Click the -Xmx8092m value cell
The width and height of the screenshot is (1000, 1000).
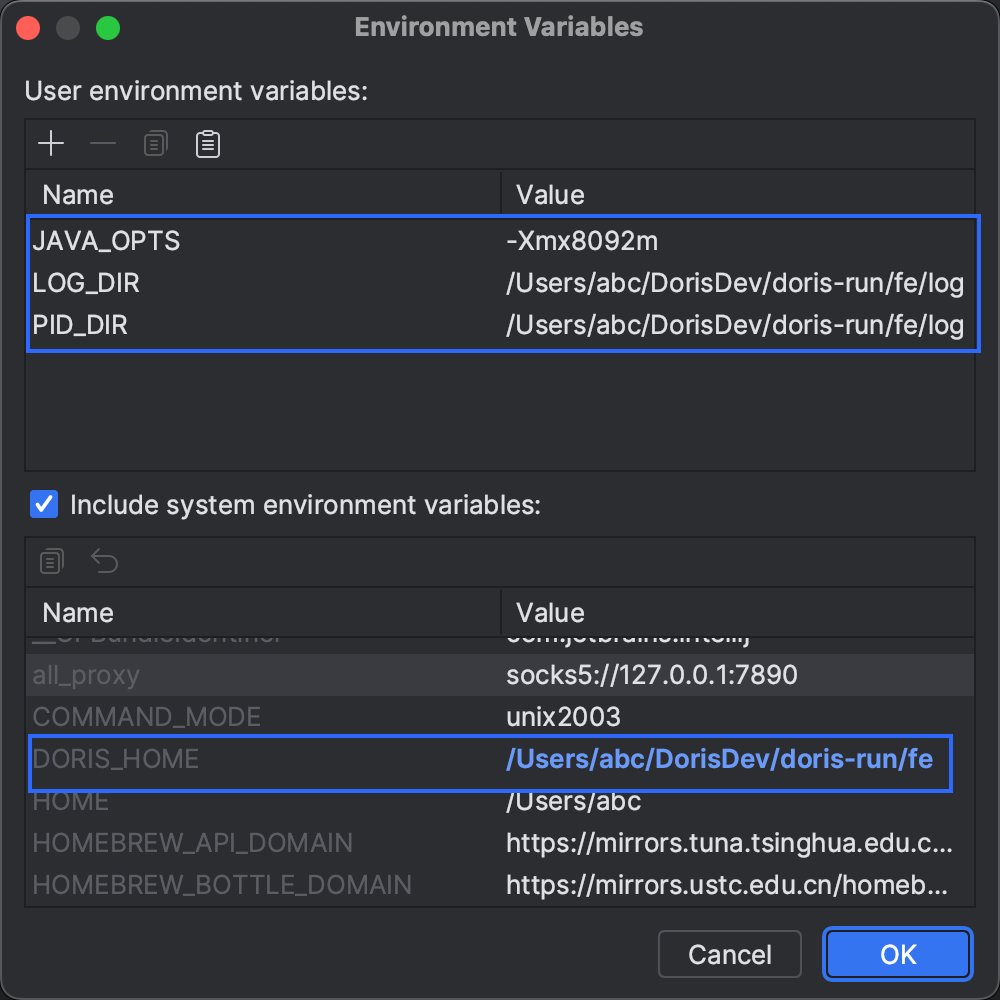(x=582, y=241)
